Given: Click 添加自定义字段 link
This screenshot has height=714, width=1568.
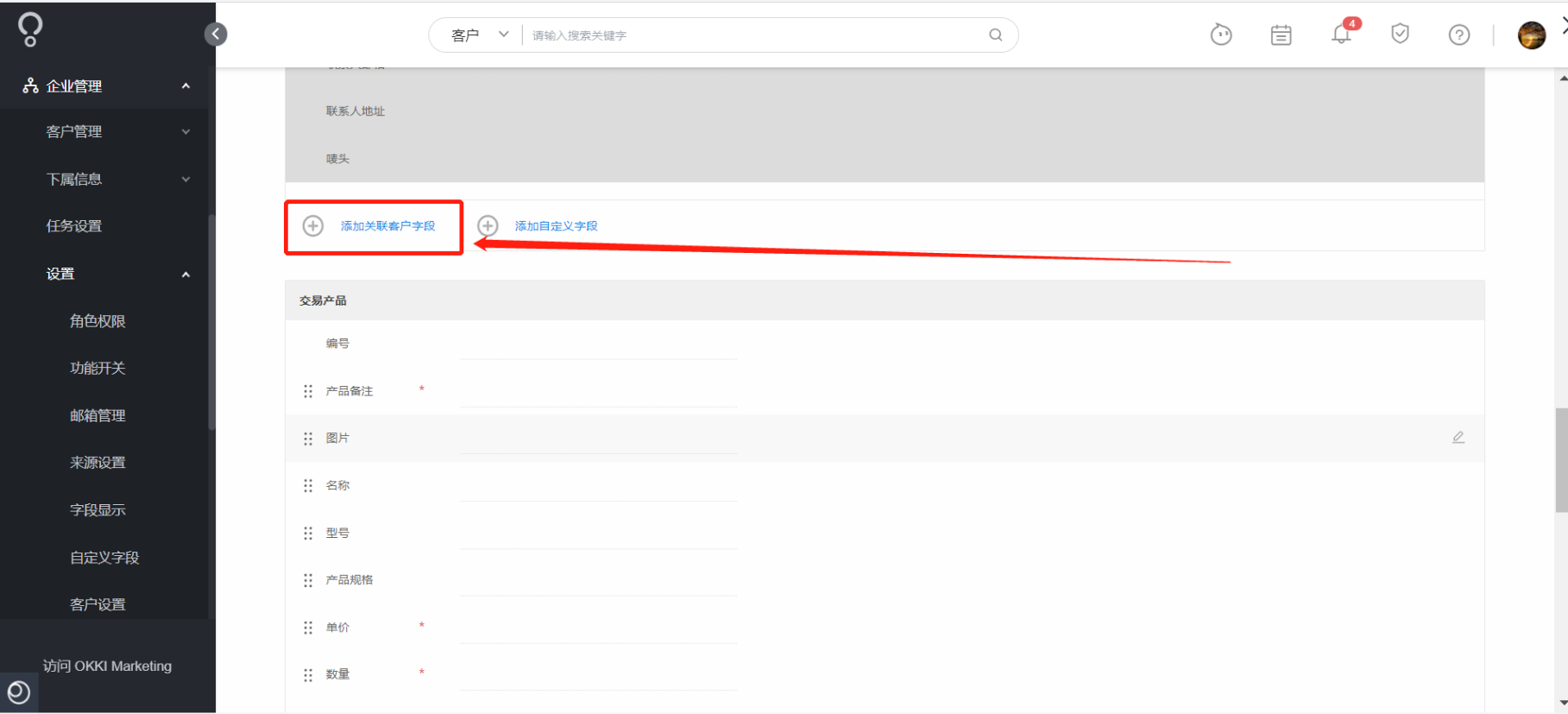Looking at the screenshot, I should point(557,226).
